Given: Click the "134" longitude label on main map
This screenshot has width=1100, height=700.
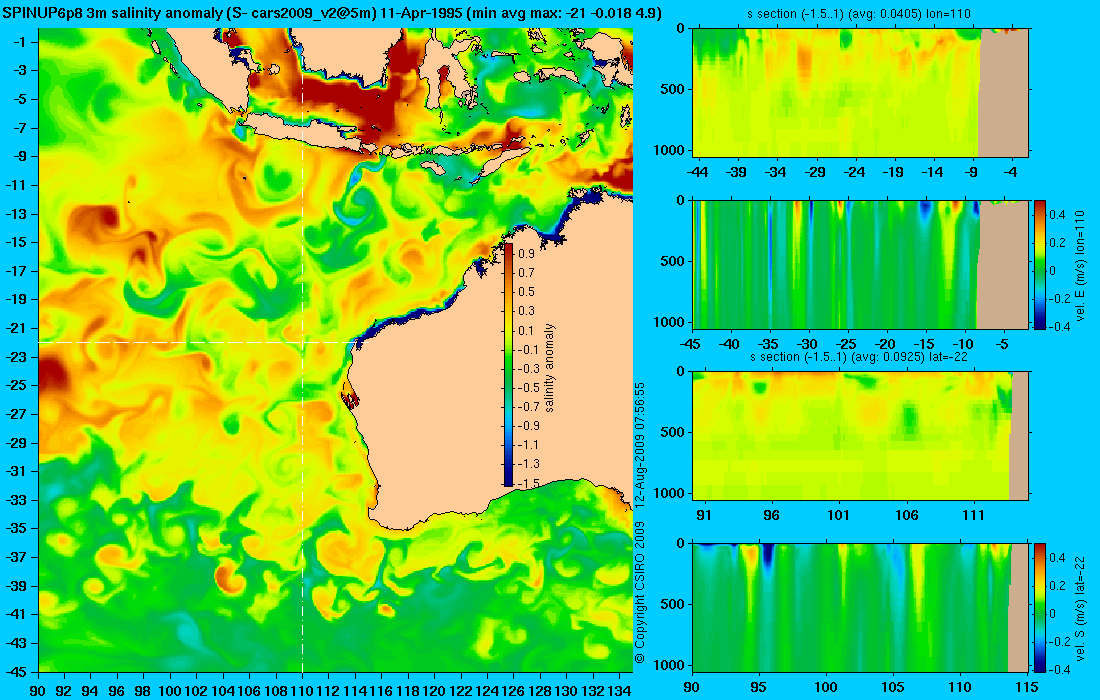Looking at the screenshot, I should pyautogui.click(x=619, y=691).
